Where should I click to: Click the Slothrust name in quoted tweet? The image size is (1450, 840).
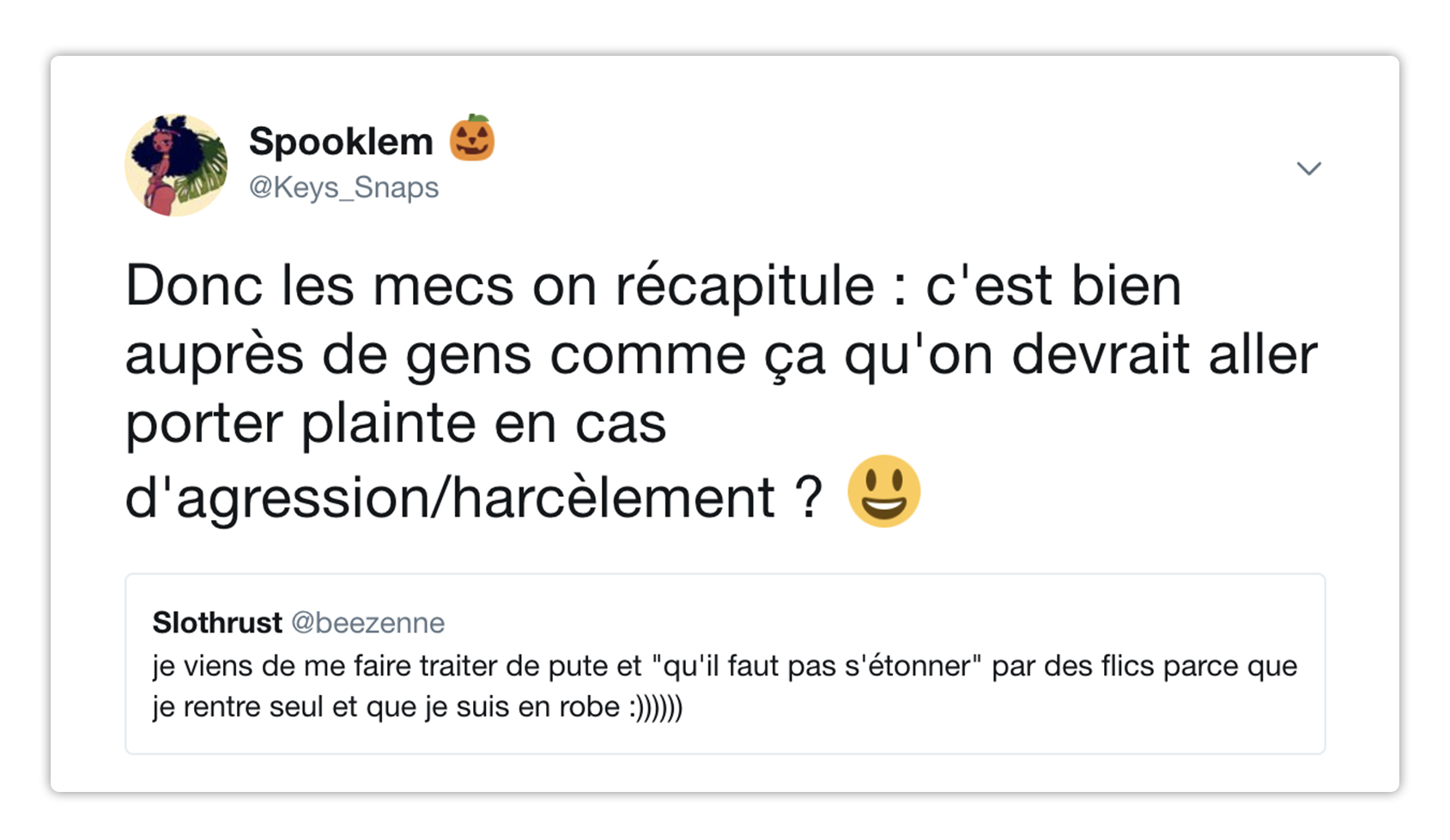click(217, 622)
